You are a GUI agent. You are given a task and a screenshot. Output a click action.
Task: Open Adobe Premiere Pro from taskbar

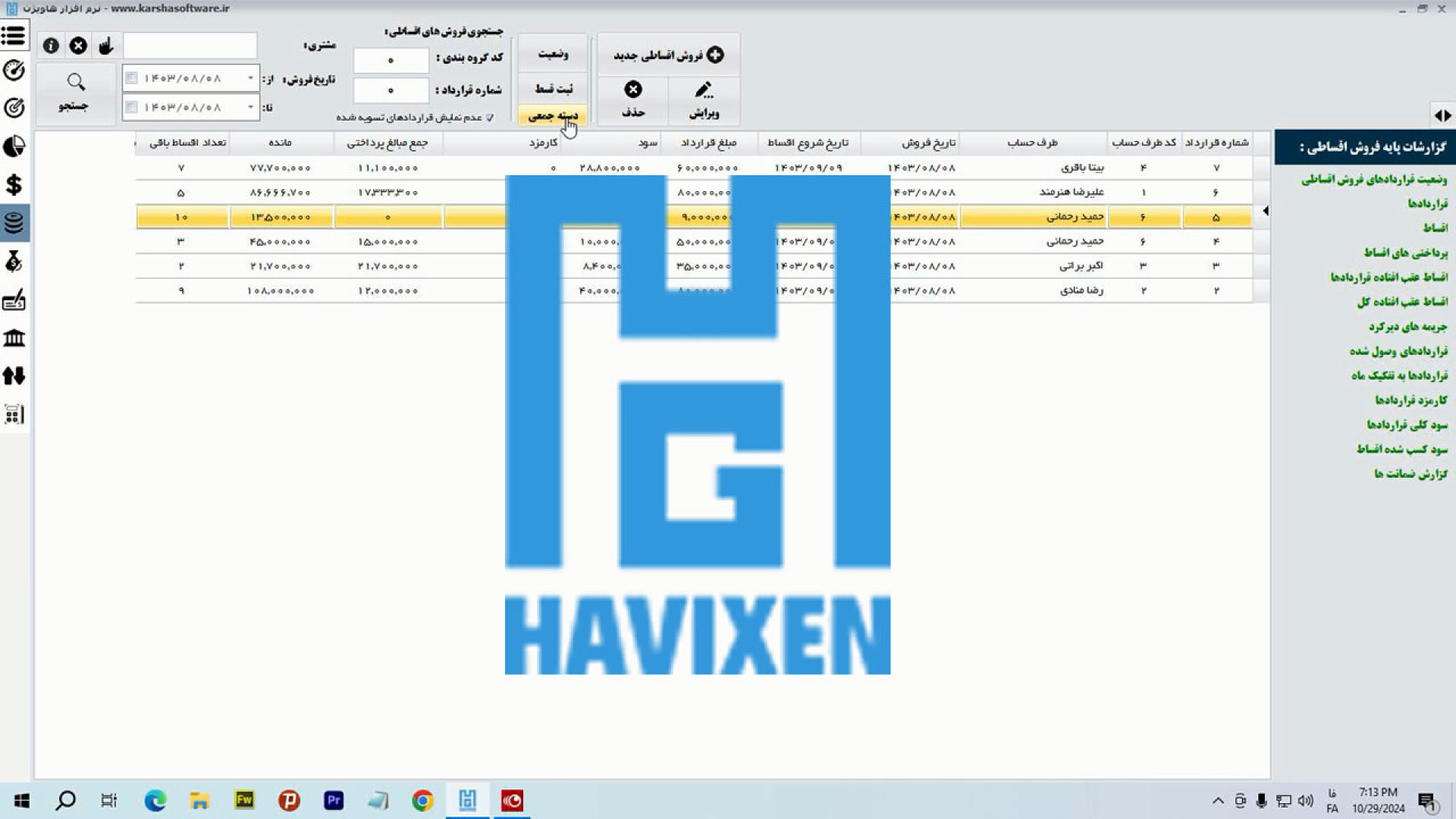(x=334, y=801)
